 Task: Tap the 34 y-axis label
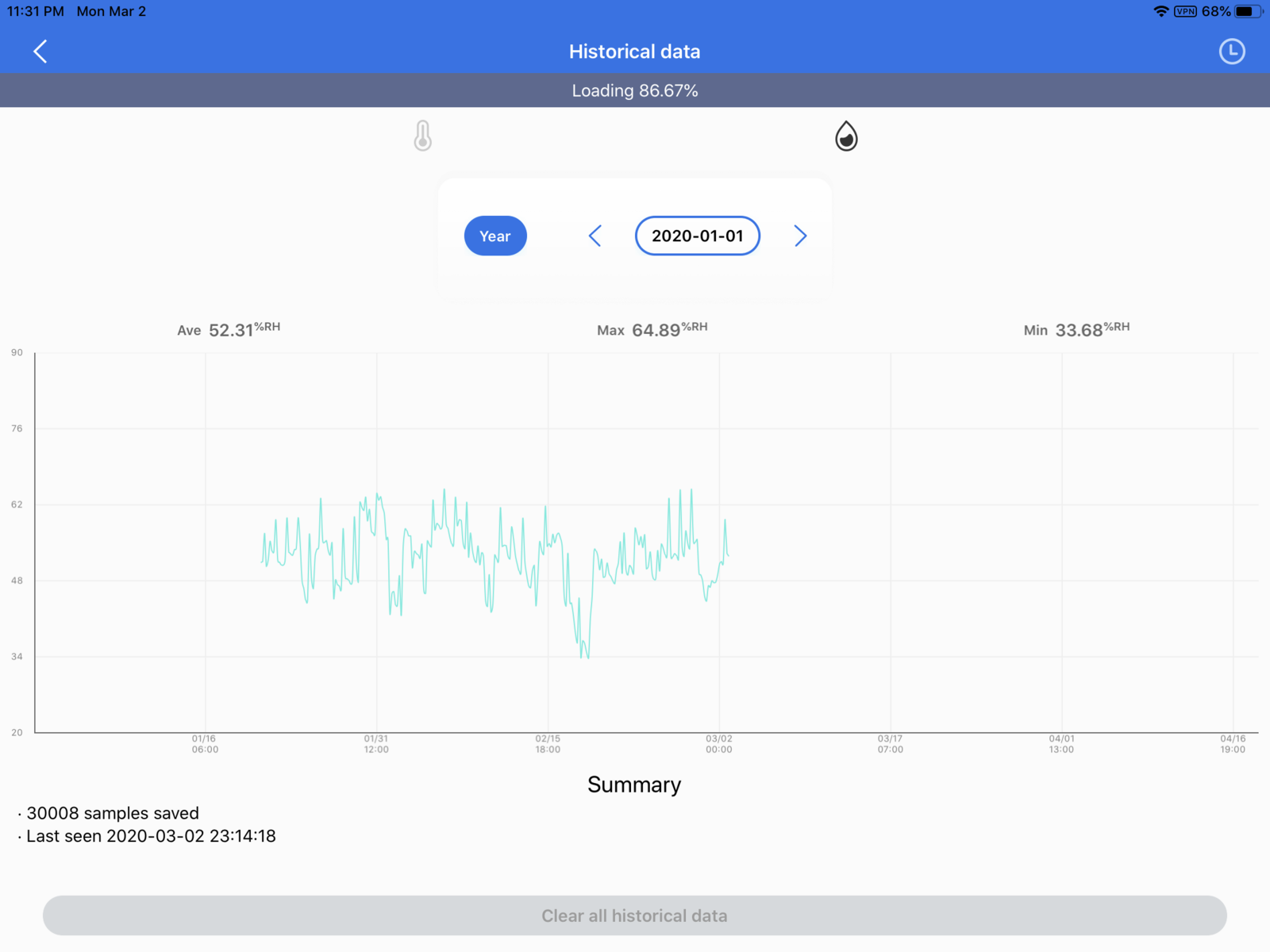click(x=17, y=657)
